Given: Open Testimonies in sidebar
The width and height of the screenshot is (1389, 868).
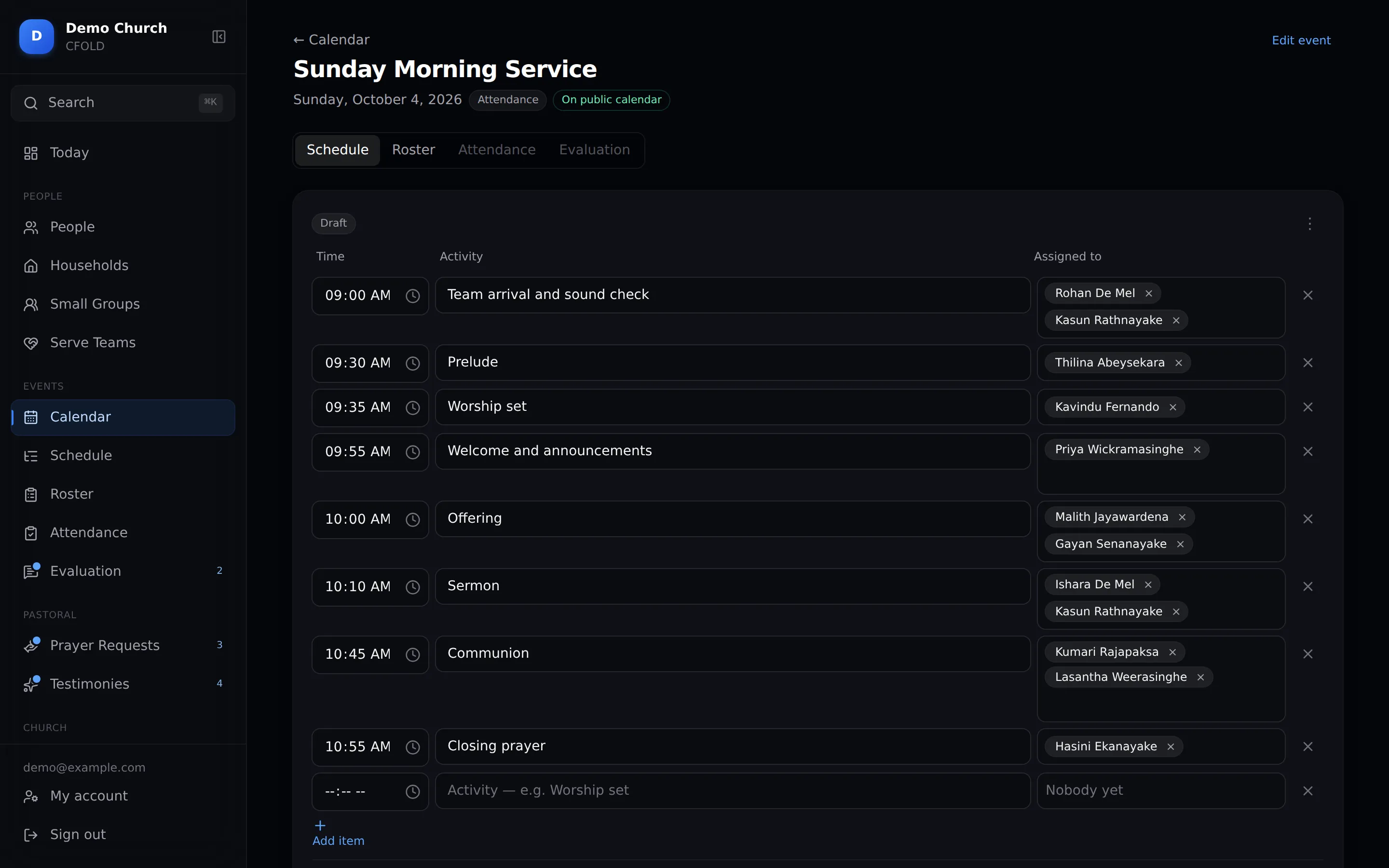Looking at the screenshot, I should pos(123,684).
